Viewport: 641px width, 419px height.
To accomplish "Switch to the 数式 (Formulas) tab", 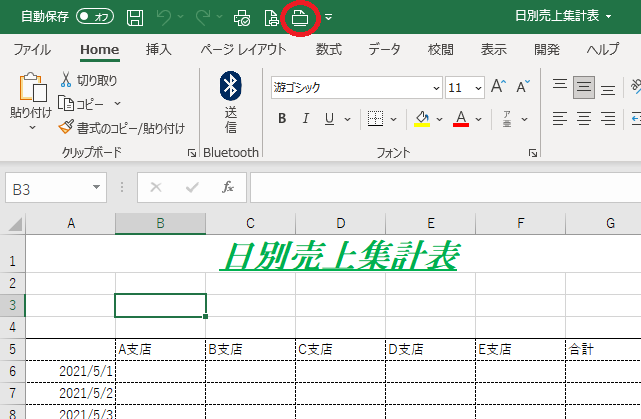I will (328, 50).
